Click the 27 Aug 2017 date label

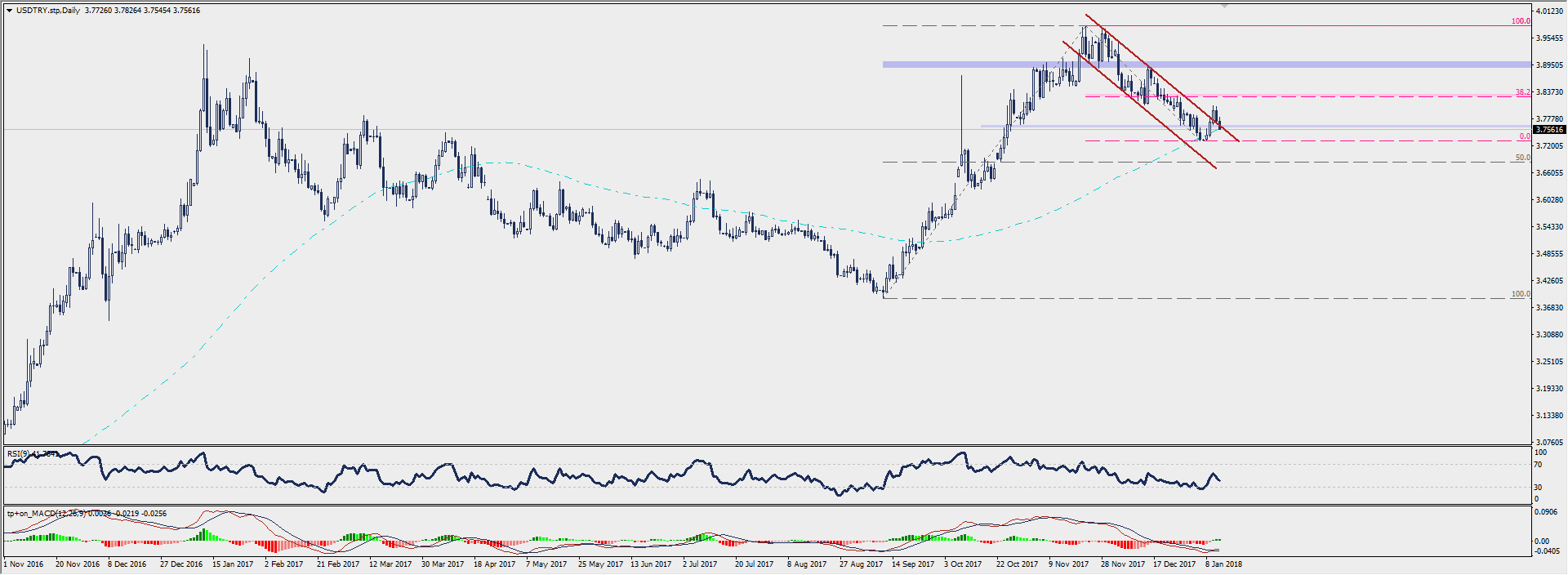pos(861,564)
